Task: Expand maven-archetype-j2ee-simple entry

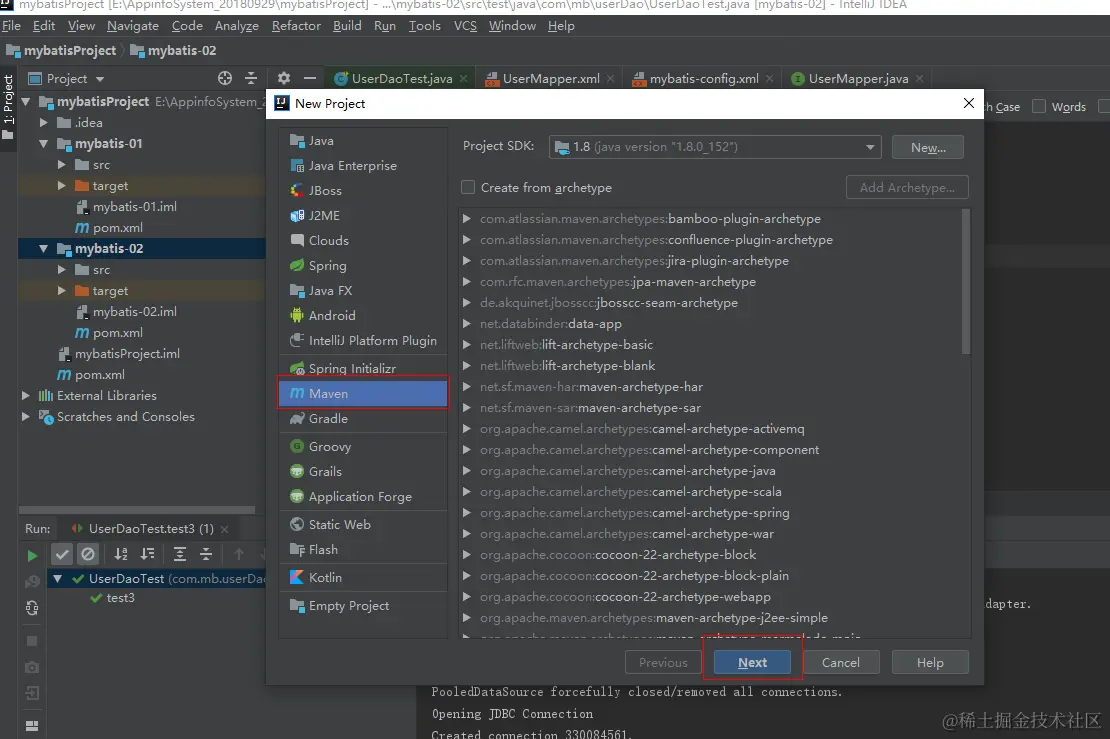Action: (x=467, y=617)
